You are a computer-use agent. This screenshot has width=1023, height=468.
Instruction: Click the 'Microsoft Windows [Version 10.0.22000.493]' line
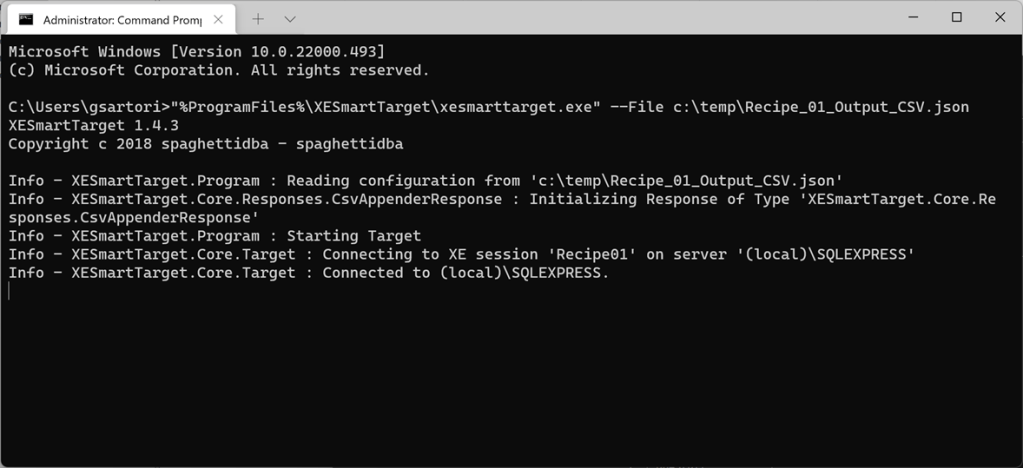pyautogui.click(x=196, y=51)
